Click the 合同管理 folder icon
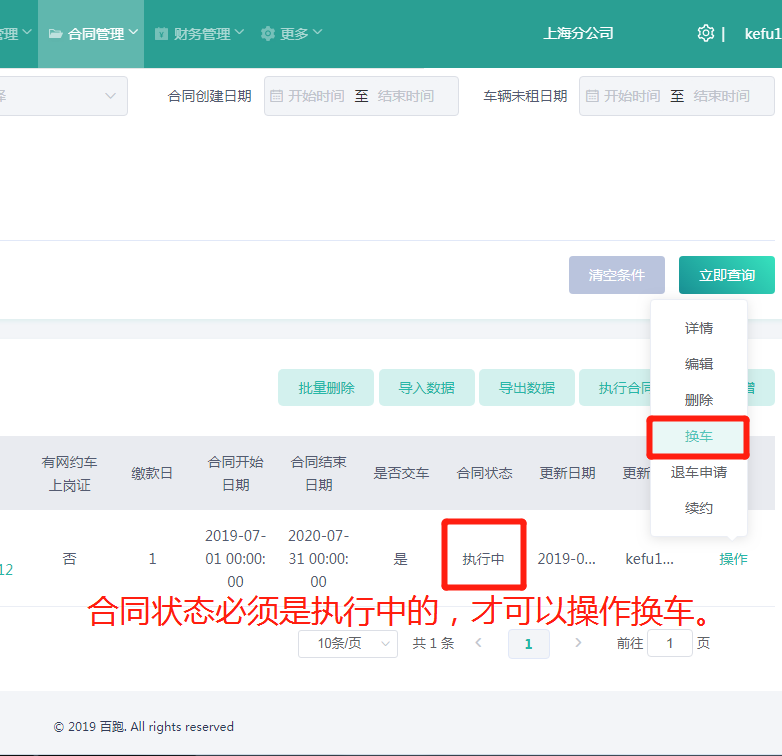Image resolution: width=782 pixels, height=756 pixels. click(x=55, y=34)
